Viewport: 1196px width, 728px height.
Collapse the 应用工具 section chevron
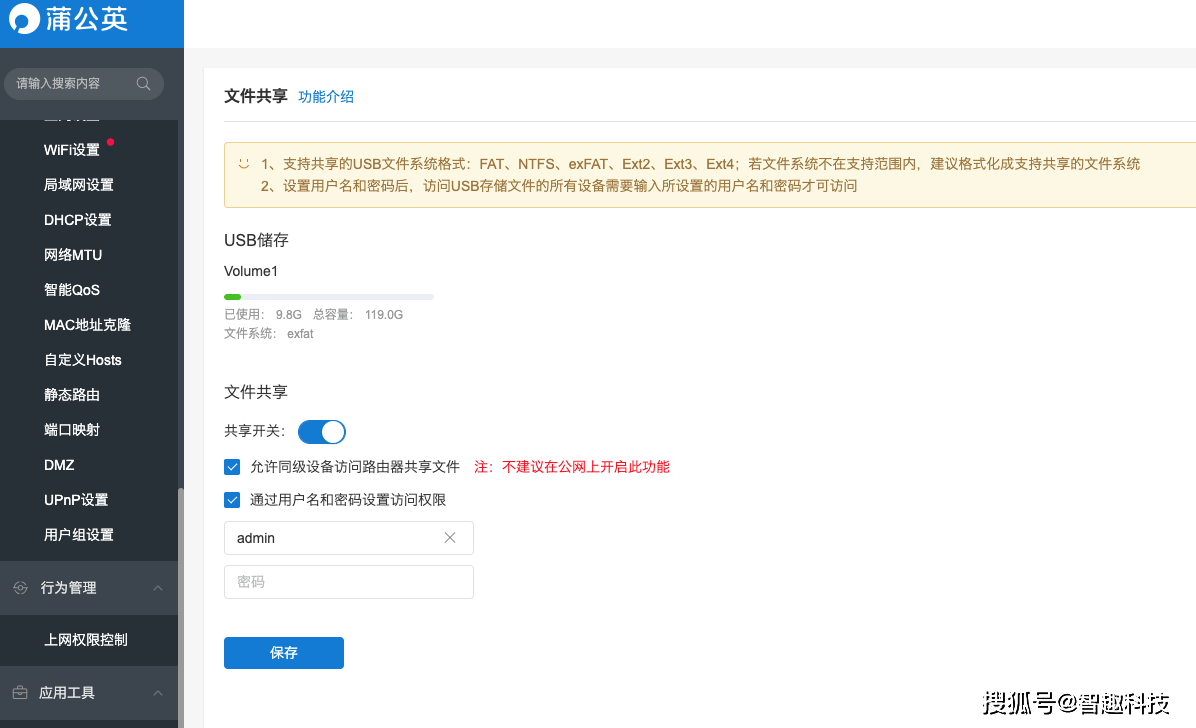click(157, 693)
